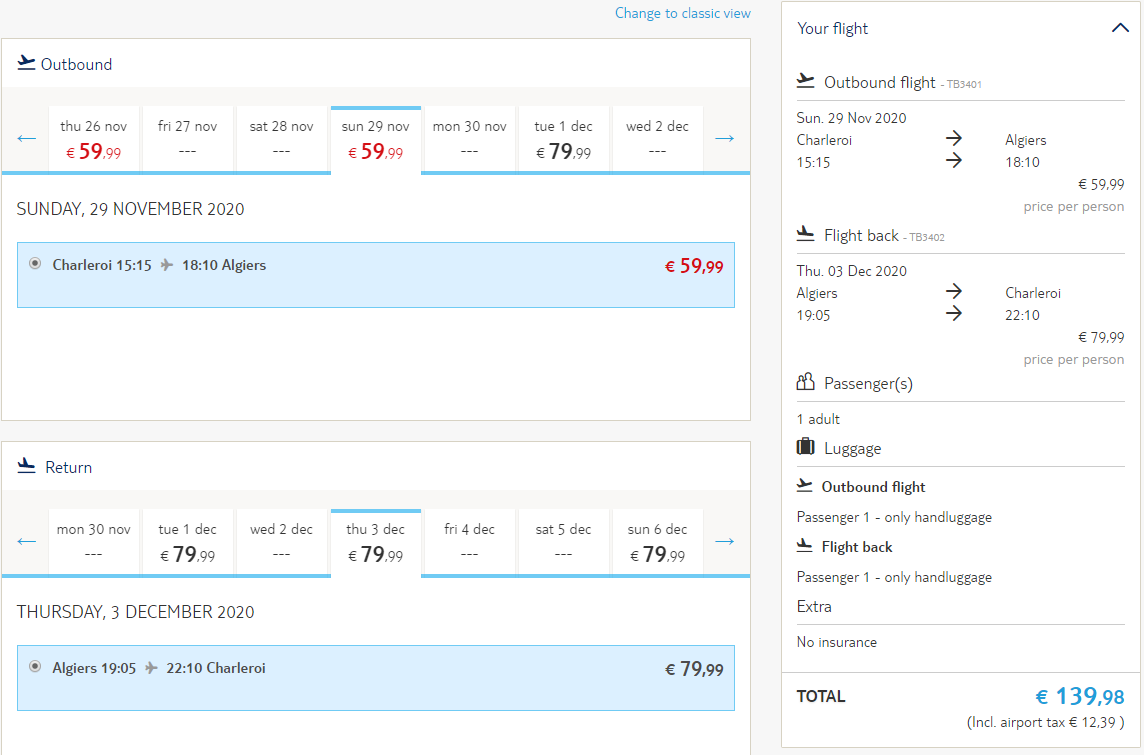Select return date tue 1 dec
The image size is (1144, 755).
[188, 541]
